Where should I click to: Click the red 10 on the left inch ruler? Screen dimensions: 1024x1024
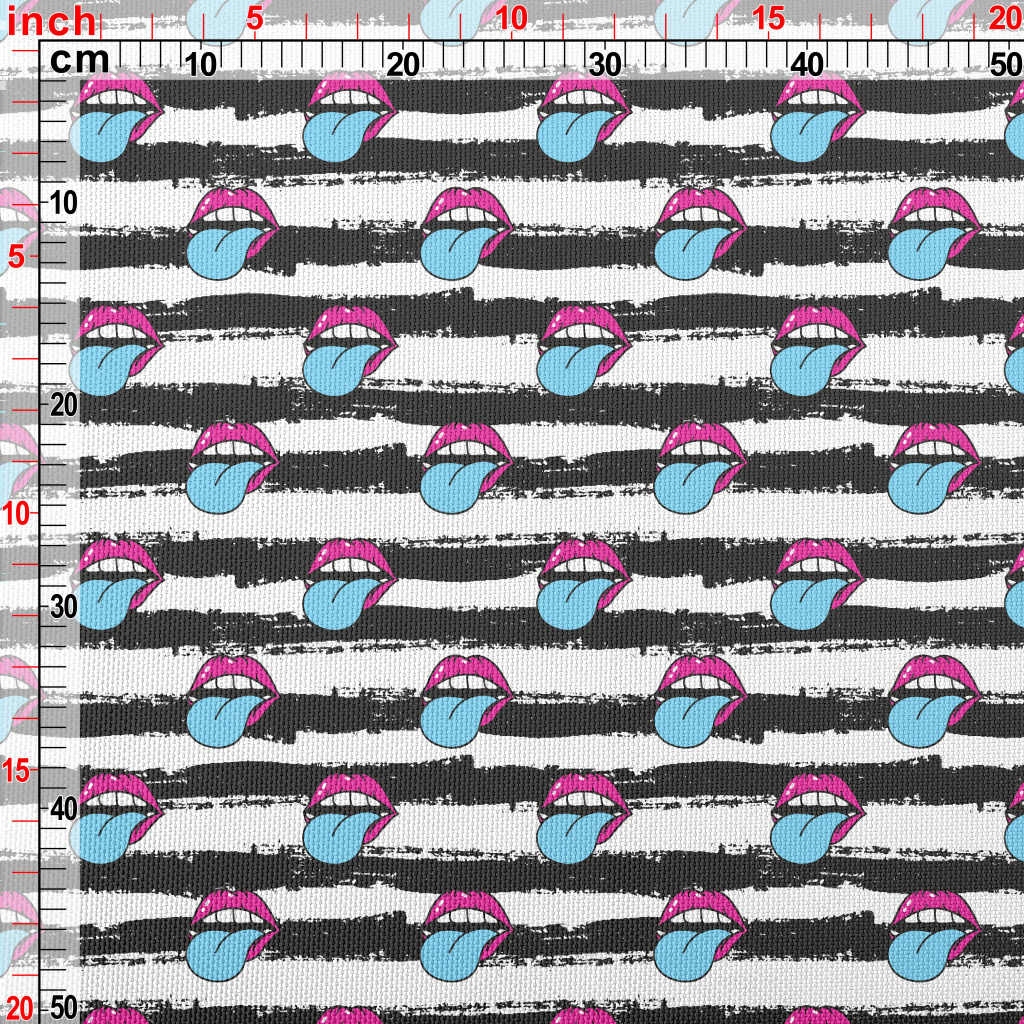coord(19,513)
